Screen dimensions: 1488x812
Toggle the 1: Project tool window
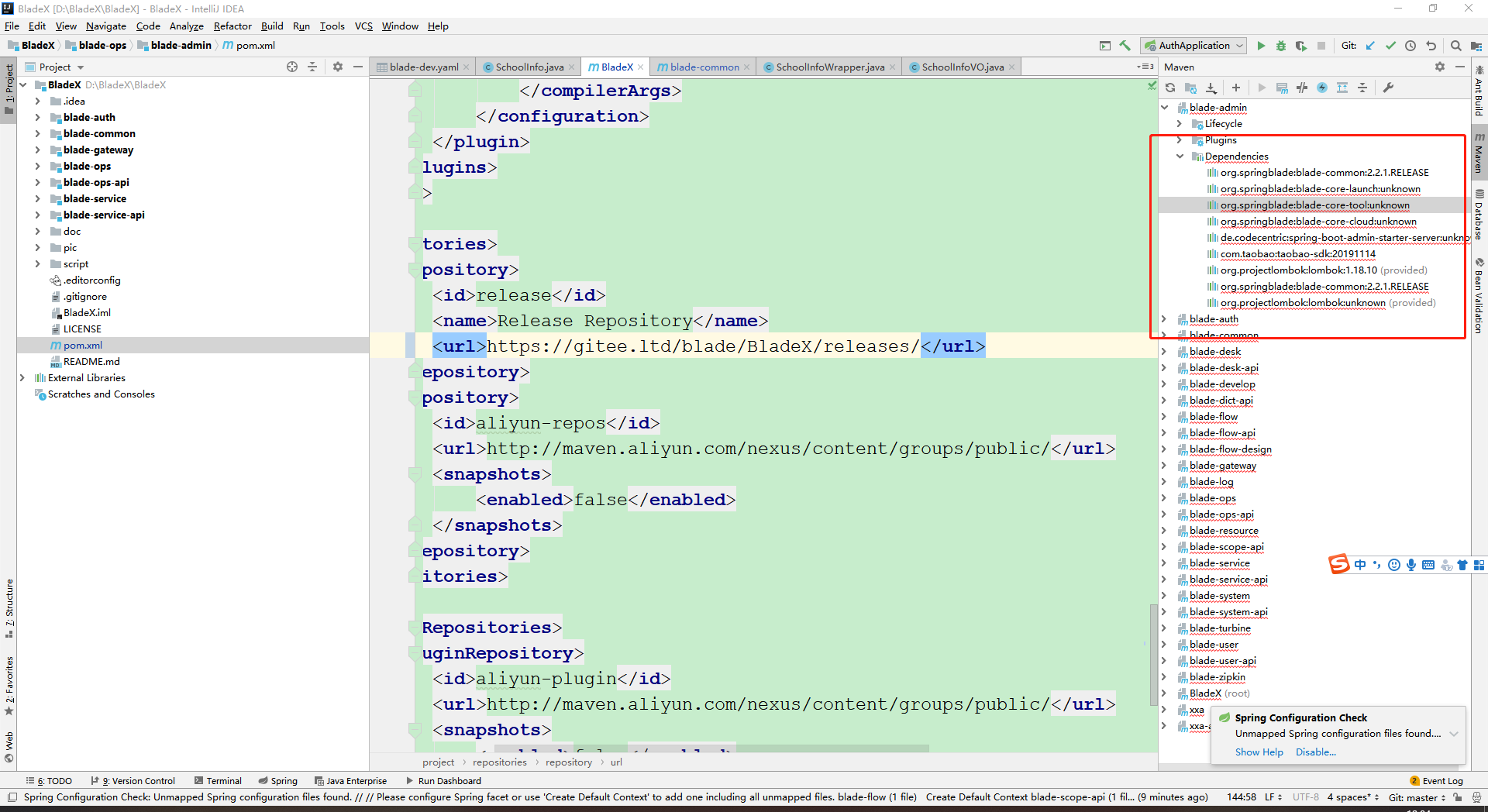pyautogui.click(x=9, y=90)
